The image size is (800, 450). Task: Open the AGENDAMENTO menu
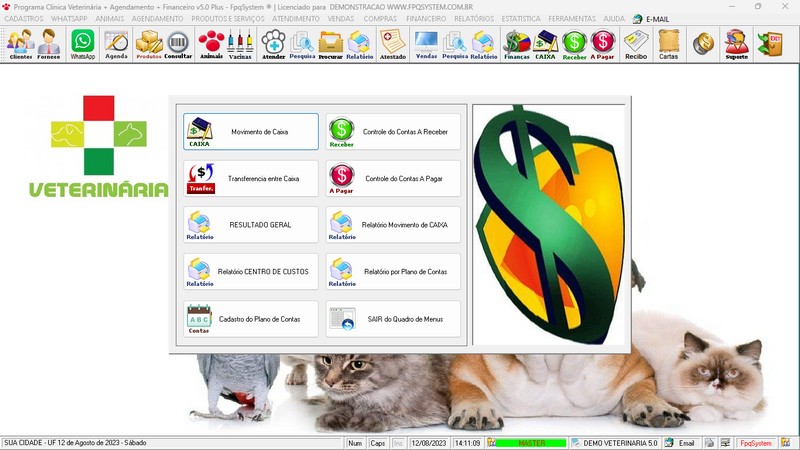[x=157, y=19]
